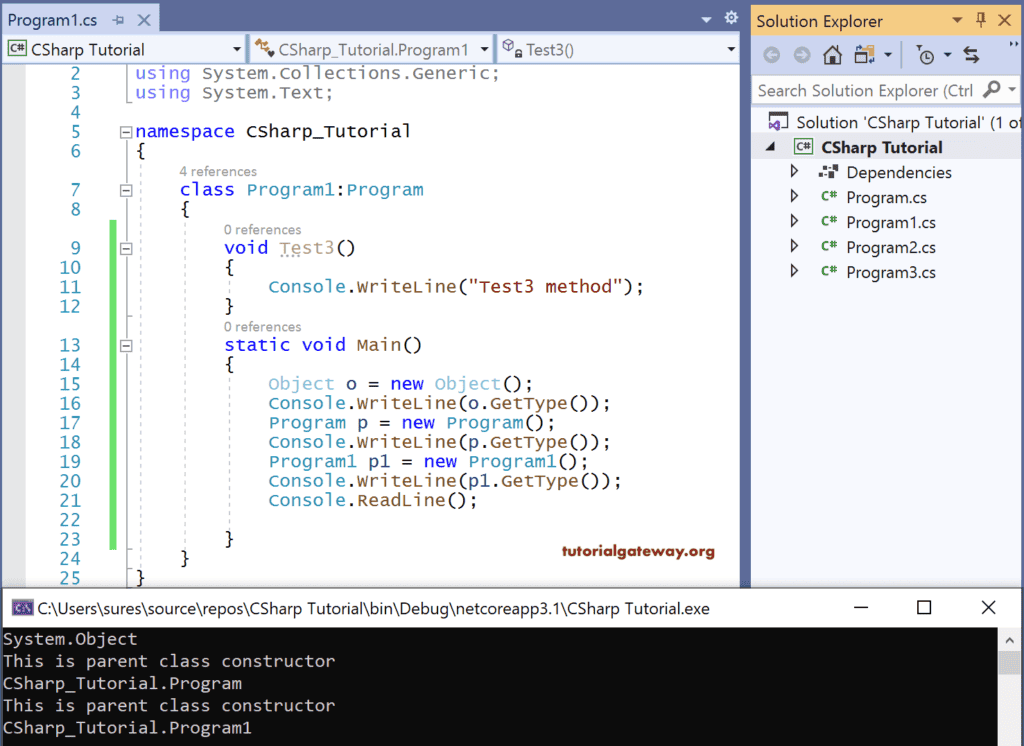Click the Search Solution Explorer input field
The width and height of the screenshot is (1024, 746).
[x=865, y=90]
